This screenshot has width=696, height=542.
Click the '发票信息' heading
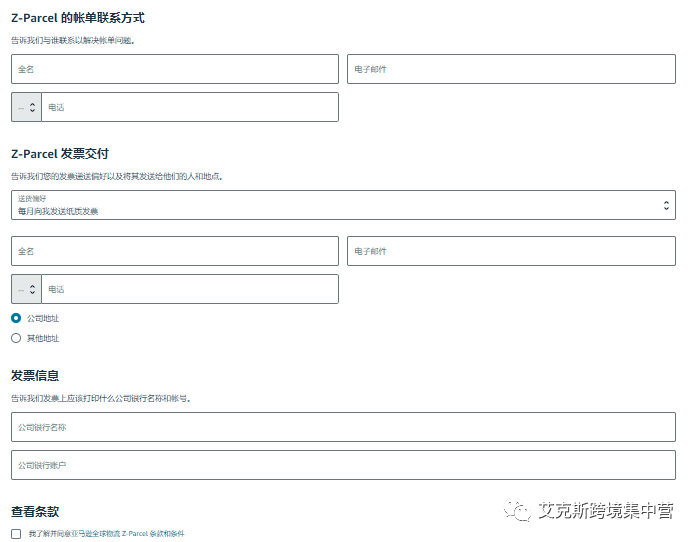(x=35, y=376)
